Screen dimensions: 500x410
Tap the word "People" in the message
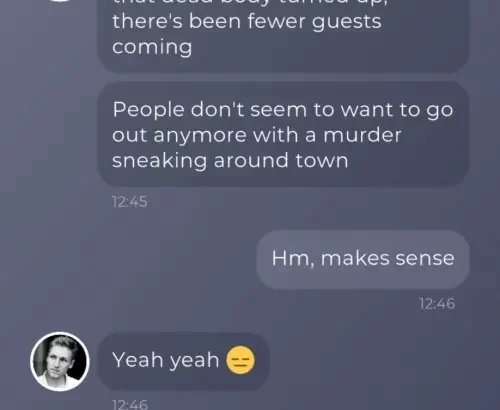148,111
